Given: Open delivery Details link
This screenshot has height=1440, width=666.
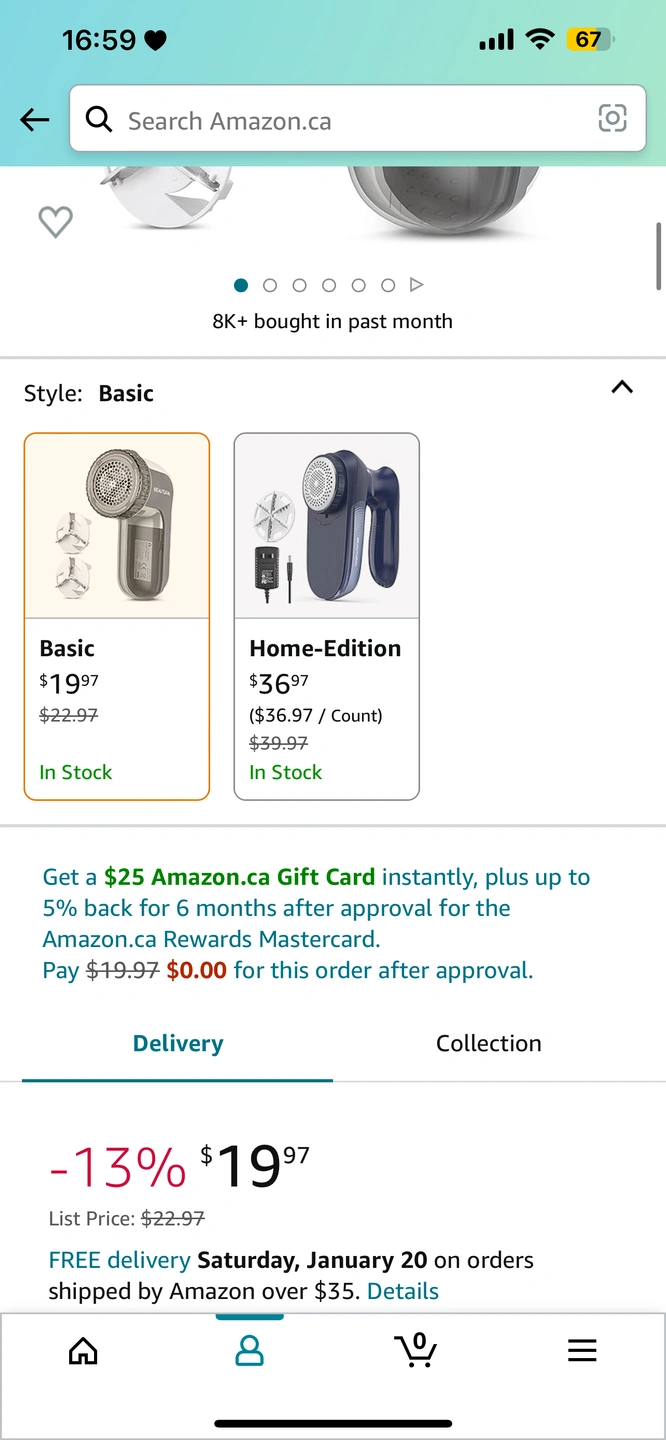Looking at the screenshot, I should click(403, 1291).
